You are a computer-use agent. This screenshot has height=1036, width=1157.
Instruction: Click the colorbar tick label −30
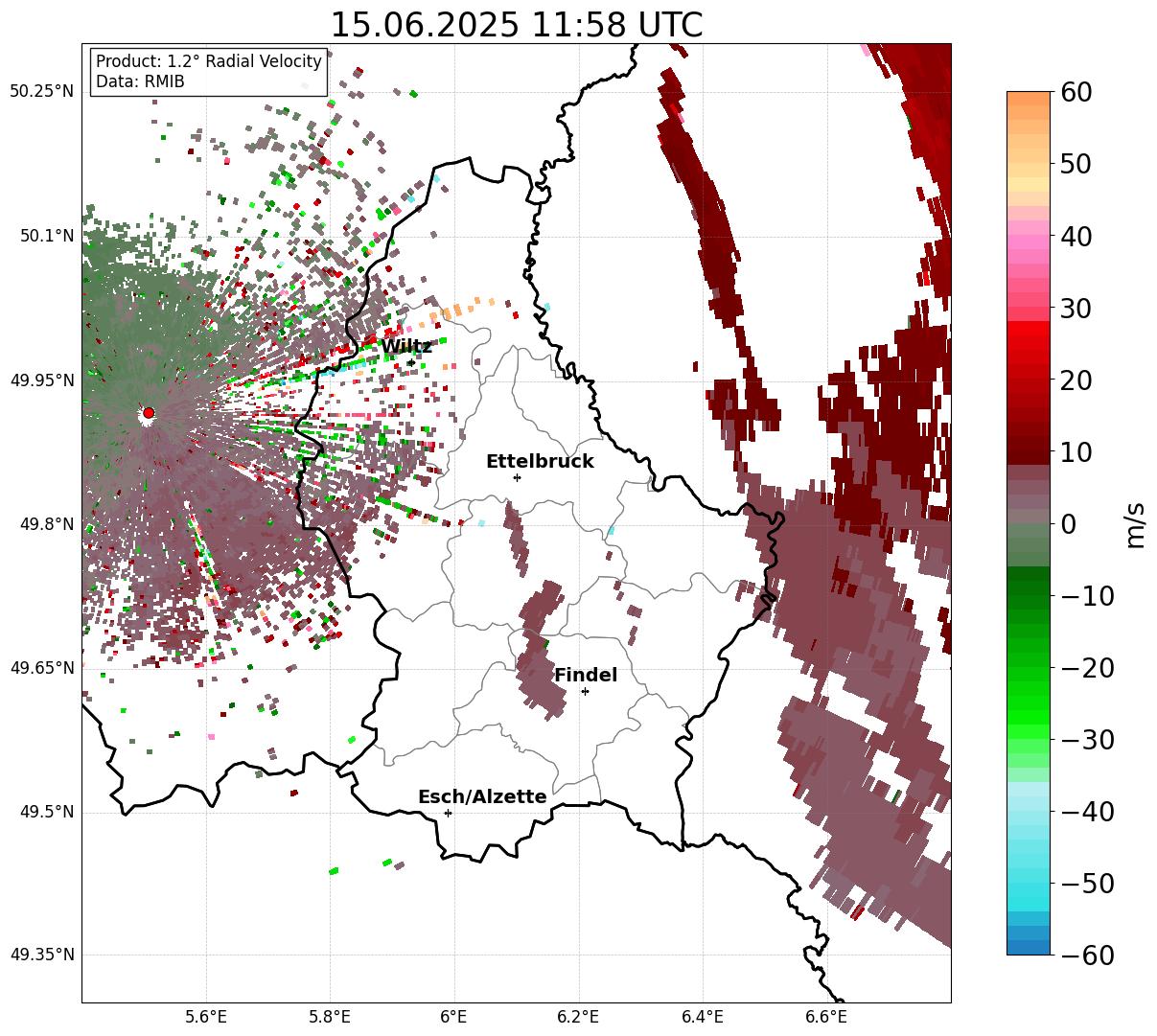(x=1088, y=739)
